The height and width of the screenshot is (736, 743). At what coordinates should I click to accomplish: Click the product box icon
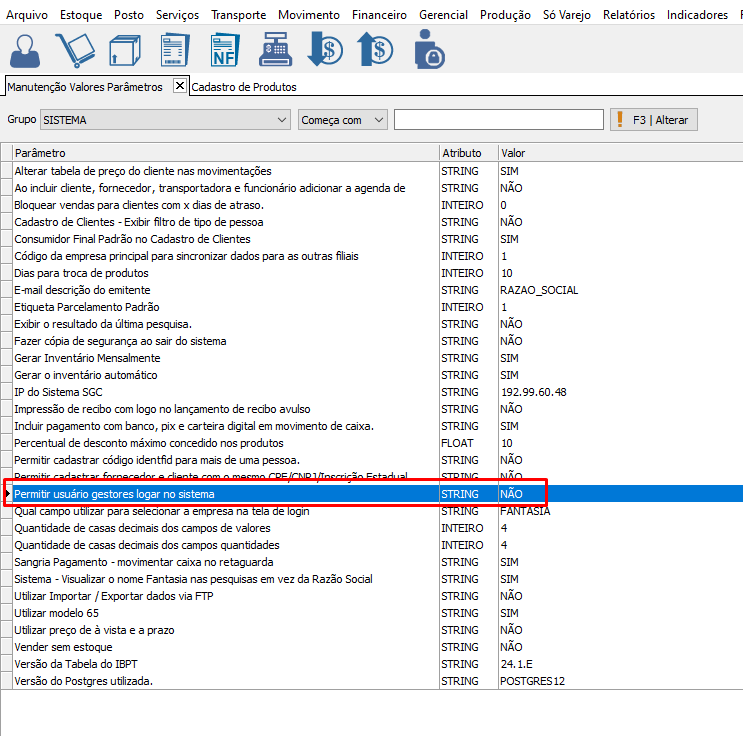[x=124, y=49]
